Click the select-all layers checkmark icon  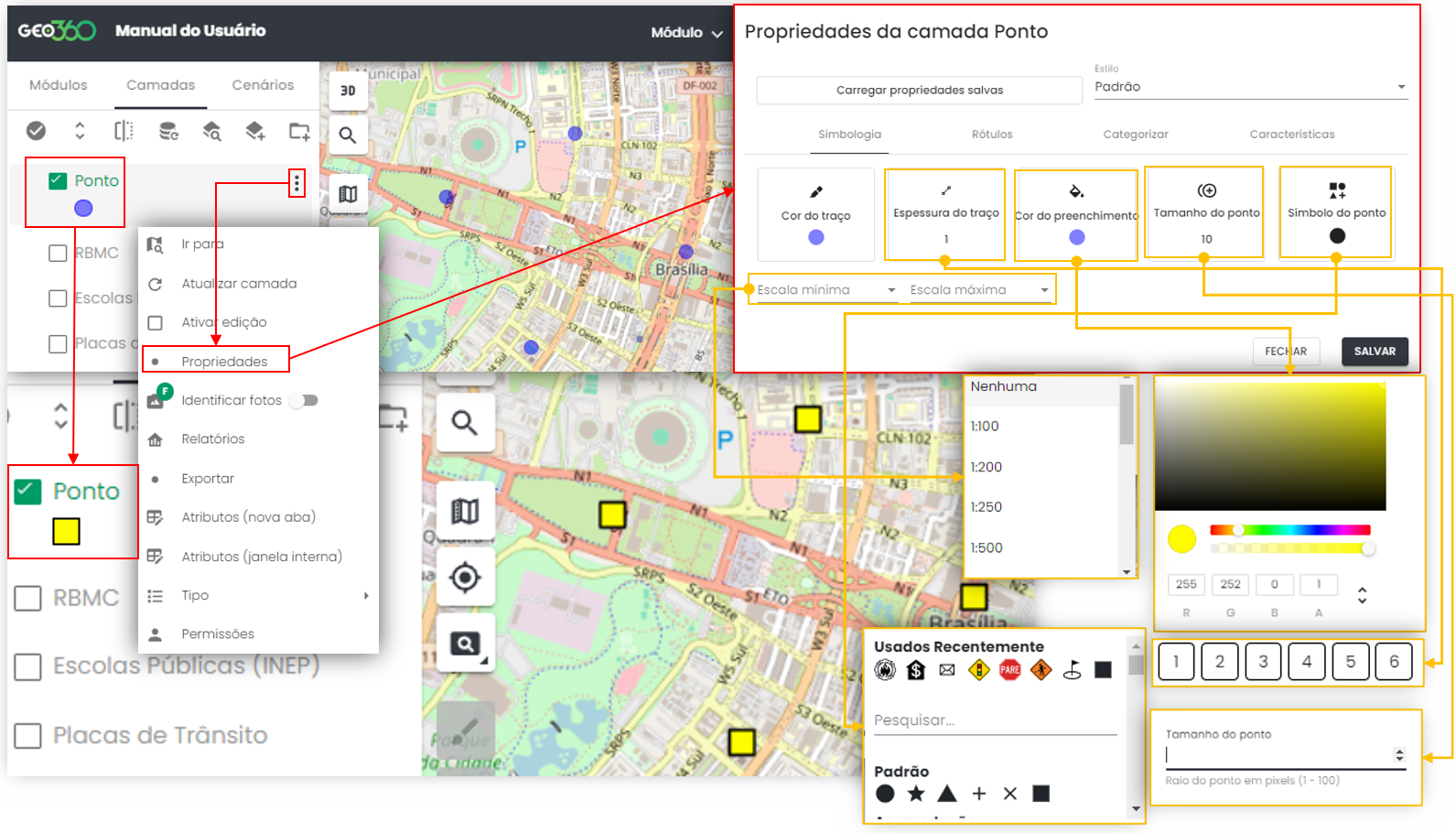(x=36, y=131)
